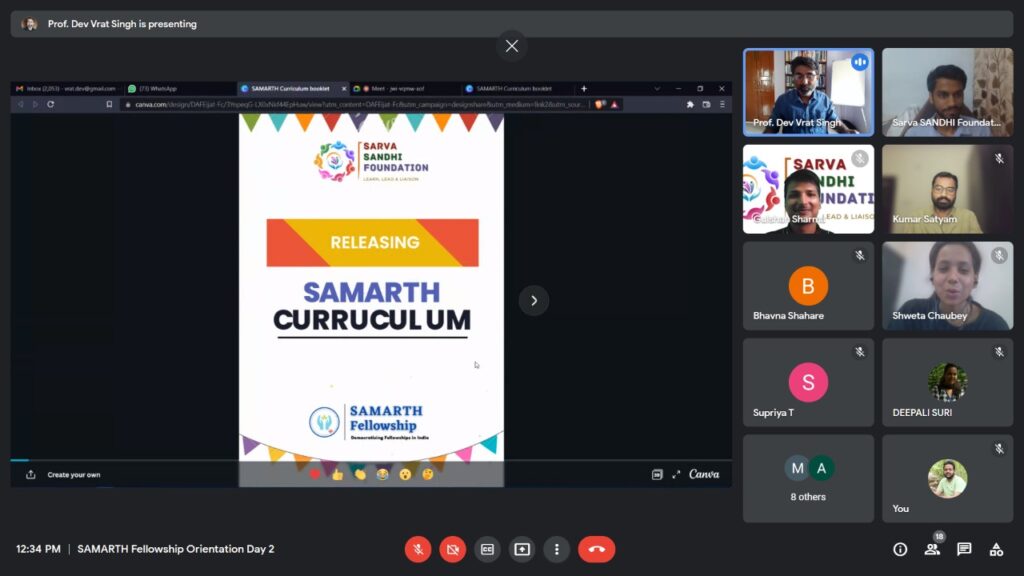The width and height of the screenshot is (1024, 576).
Task: Toggle closed captions with the CC button
Action: [x=487, y=549]
